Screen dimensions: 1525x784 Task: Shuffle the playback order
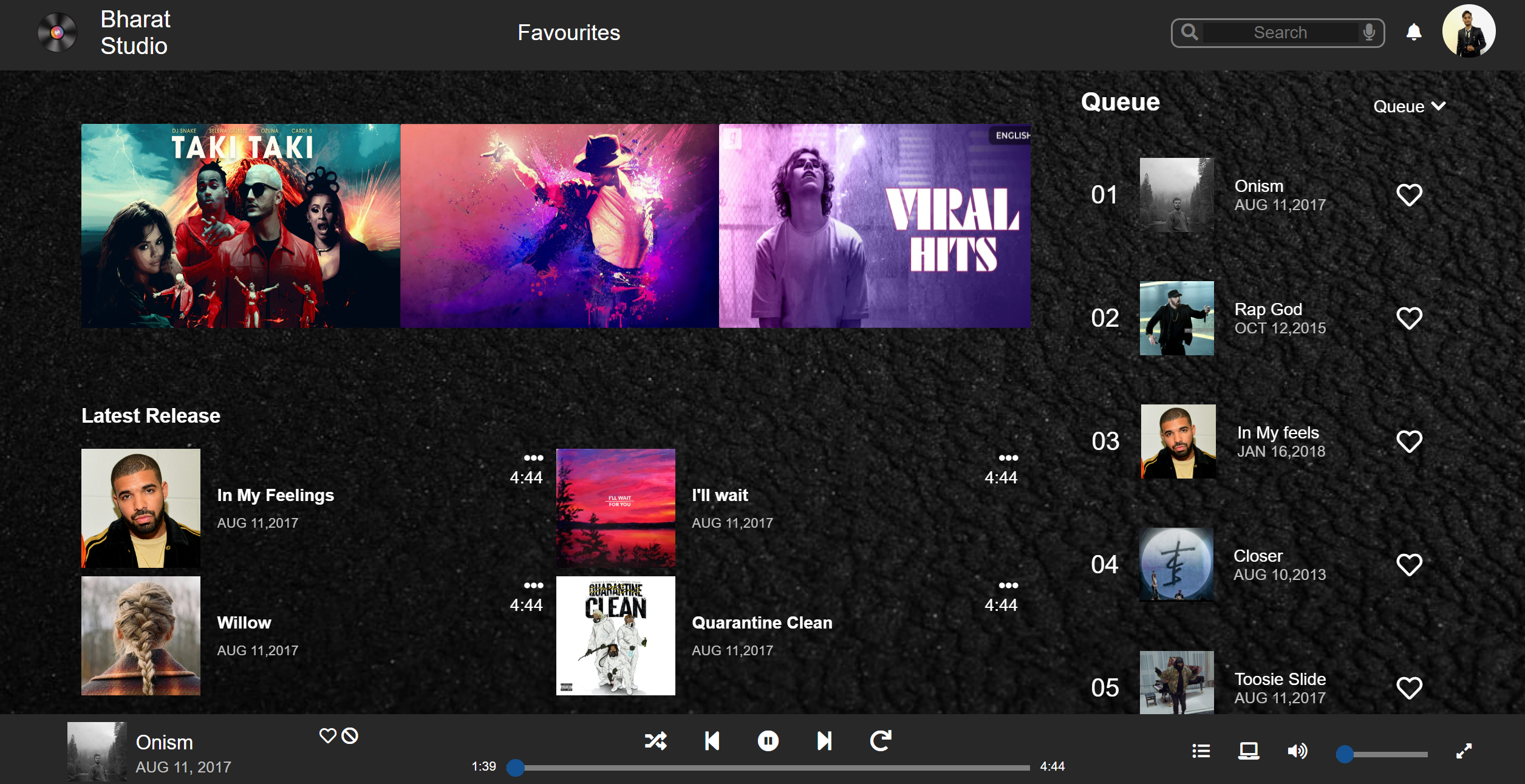[x=656, y=740]
